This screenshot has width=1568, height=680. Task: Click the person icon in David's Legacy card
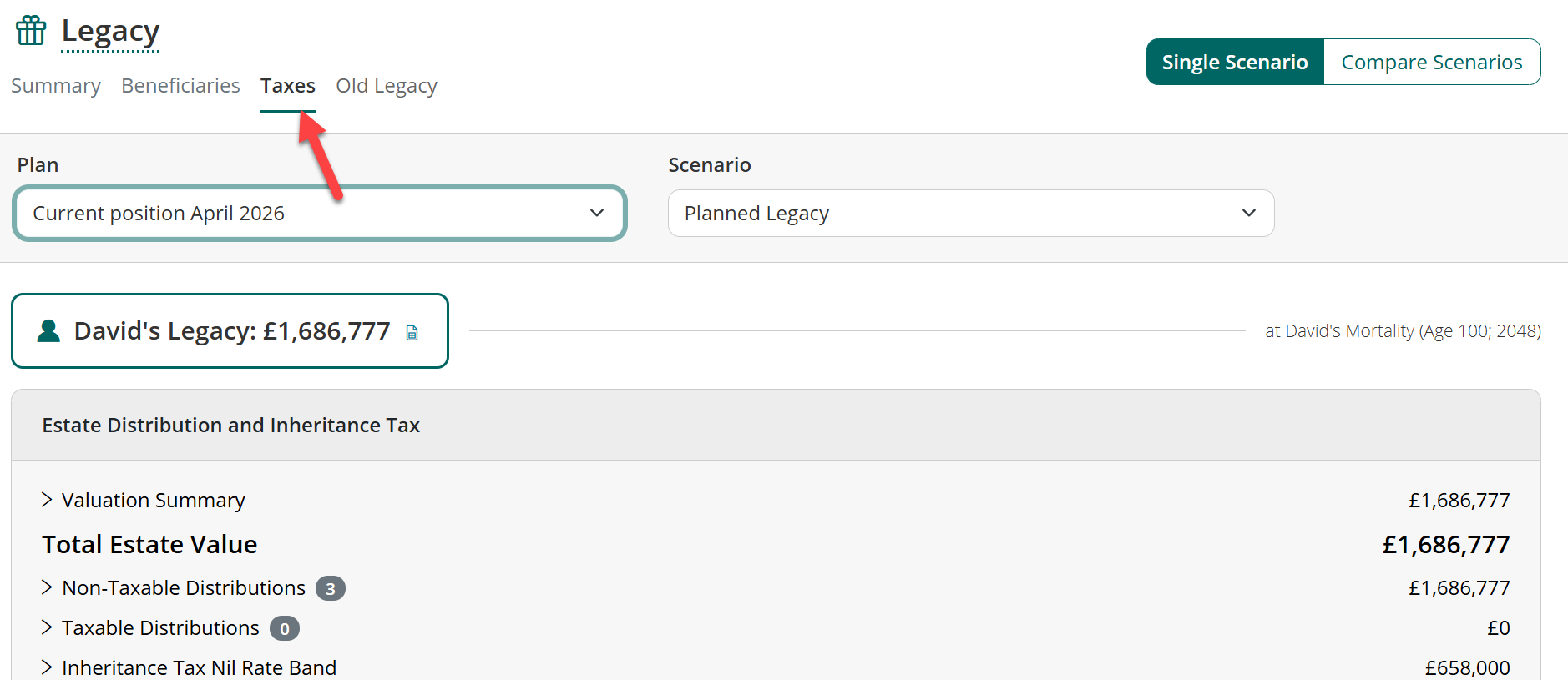point(49,331)
